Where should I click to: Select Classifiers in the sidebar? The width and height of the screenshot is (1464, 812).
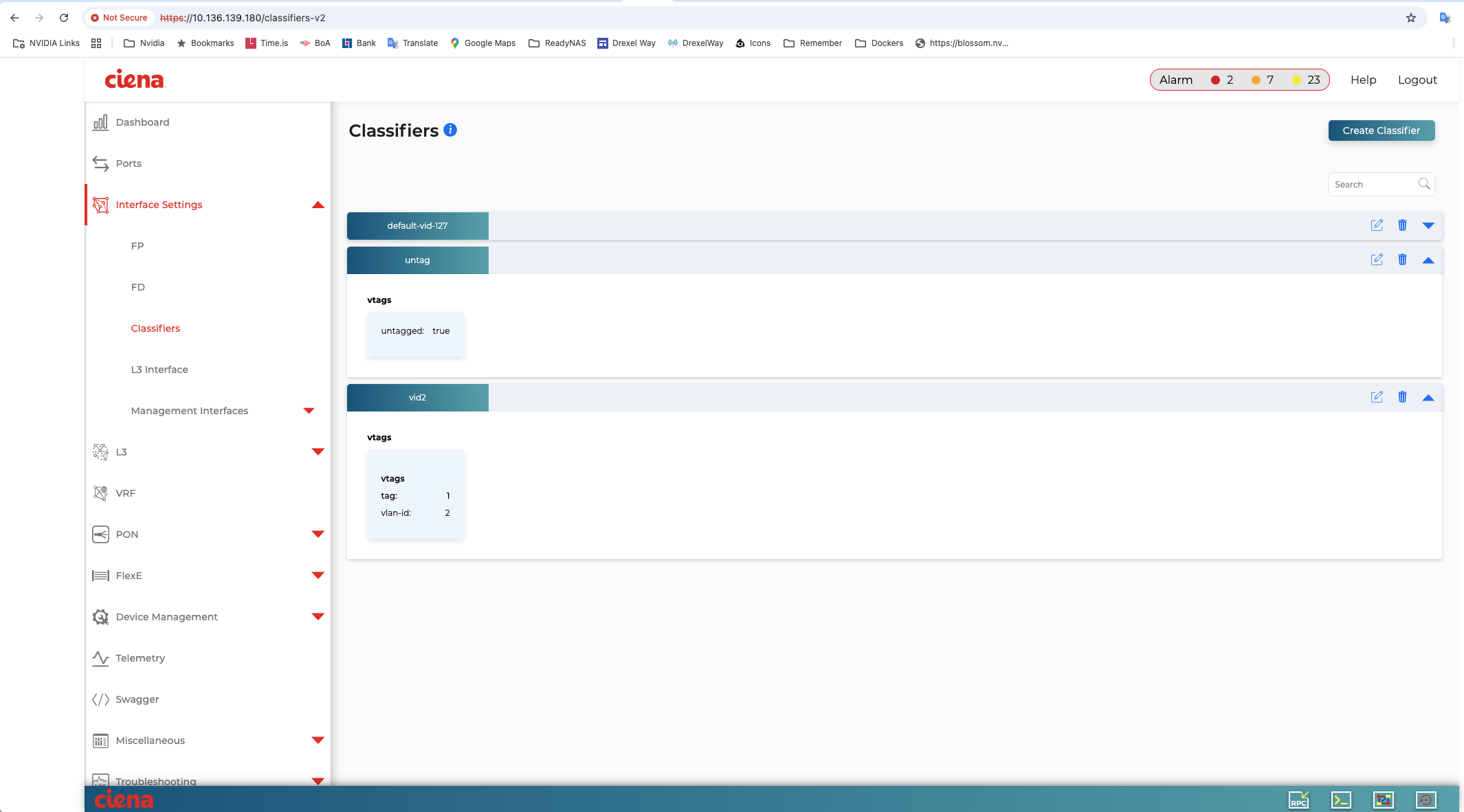[155, 328]
